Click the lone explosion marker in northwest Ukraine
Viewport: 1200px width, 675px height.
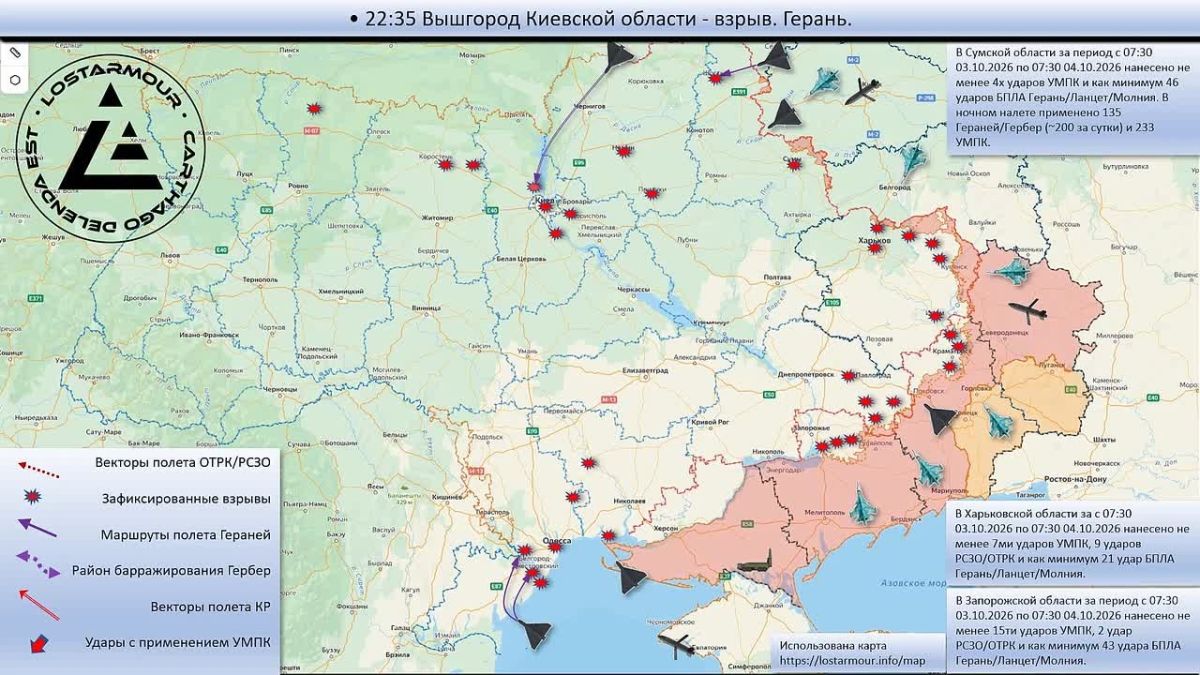click(x=316, y=108)
